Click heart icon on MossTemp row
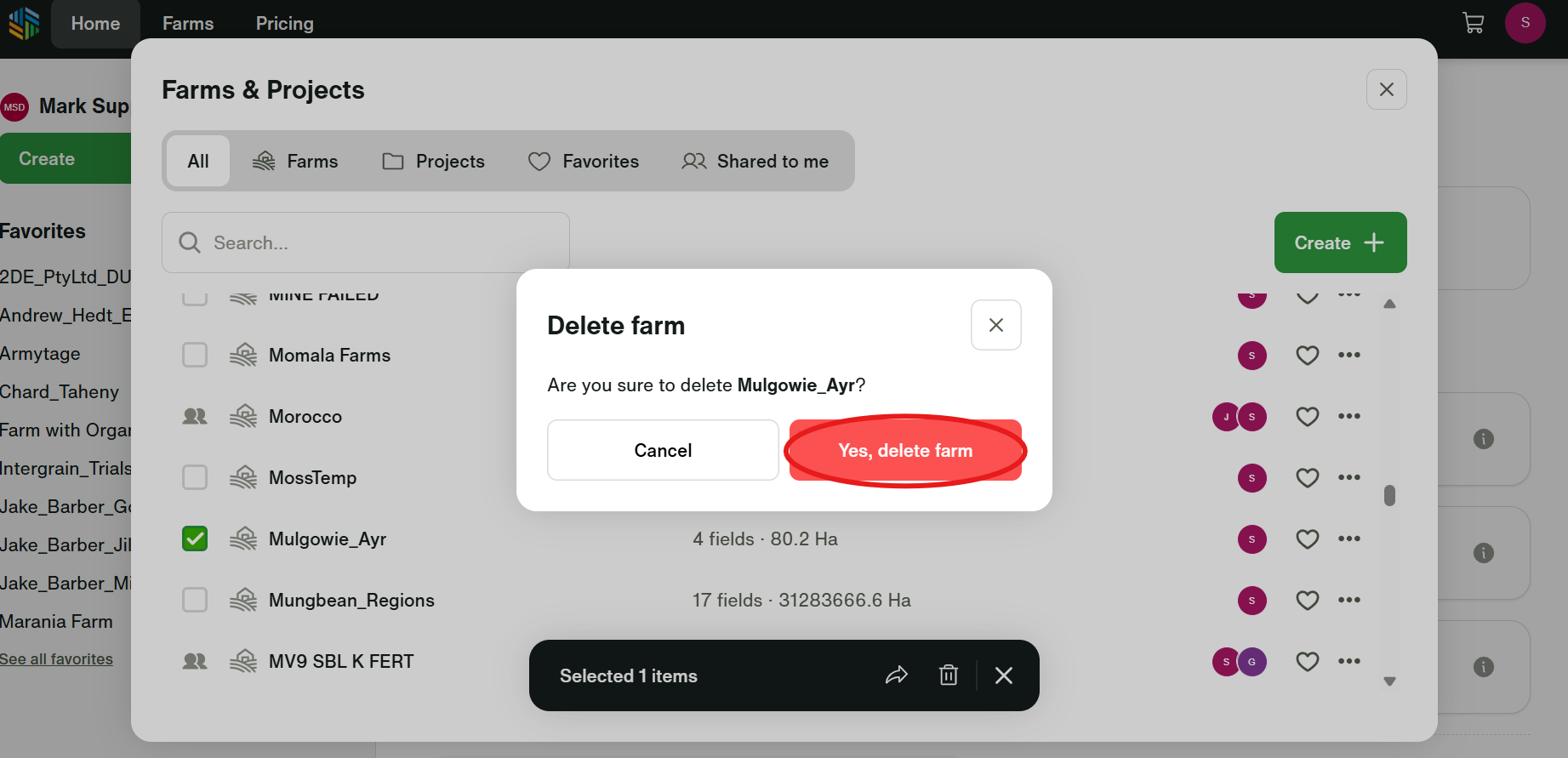The width and height of the screenshot is (1568, 758). coord(1308,478)
